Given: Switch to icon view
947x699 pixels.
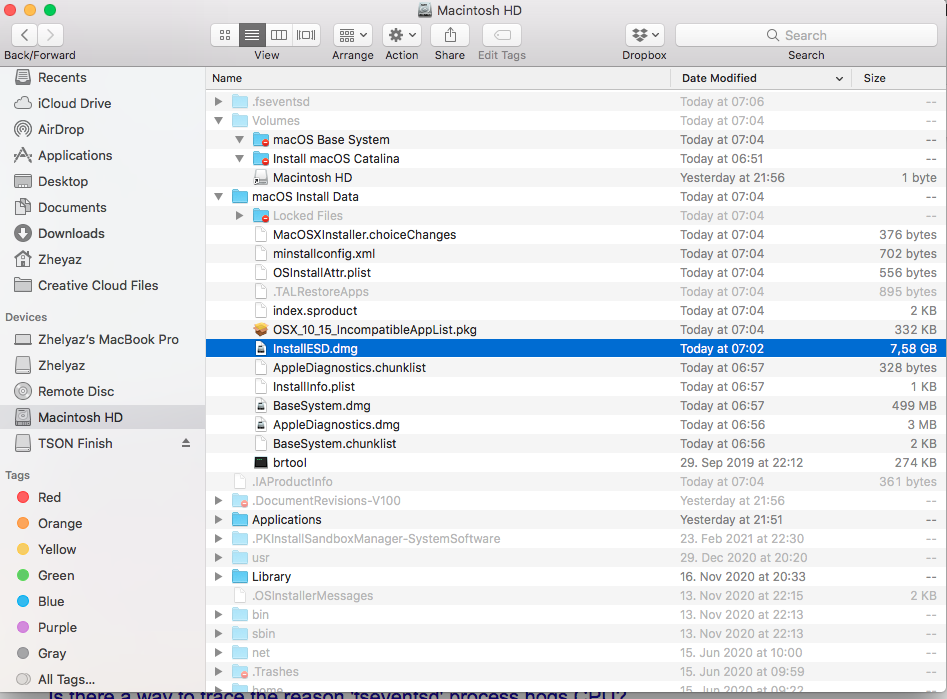Looking at the screenshot, I should pos(225,35).
